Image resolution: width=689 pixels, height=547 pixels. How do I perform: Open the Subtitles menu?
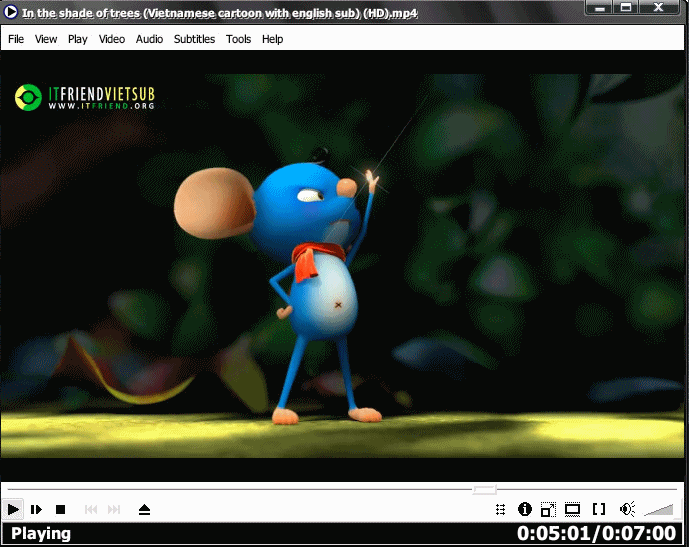194,39
